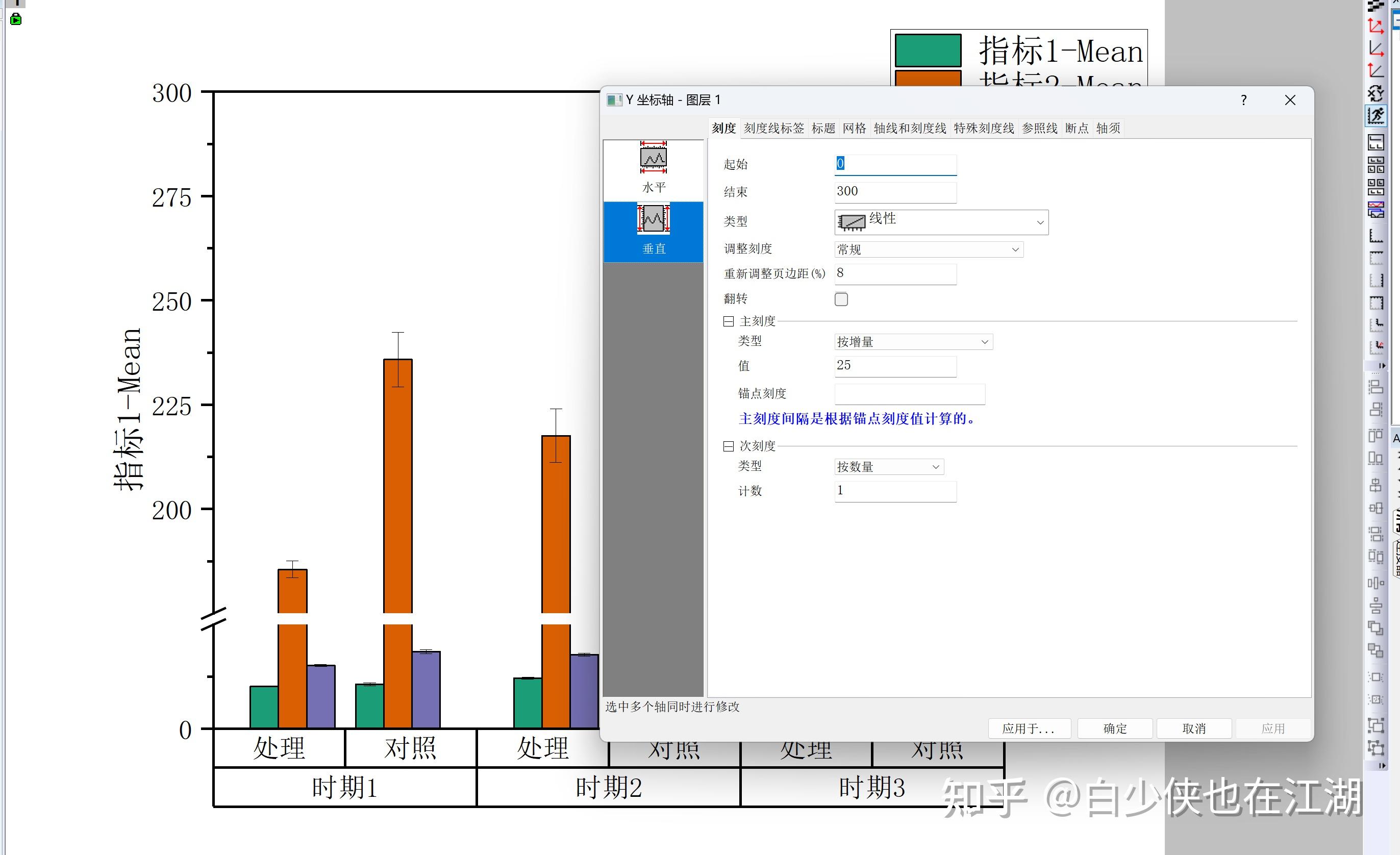Click the align bottom objects icon
The height and width of the screenshot is (855, 1400).
[x=1376, y=458]
